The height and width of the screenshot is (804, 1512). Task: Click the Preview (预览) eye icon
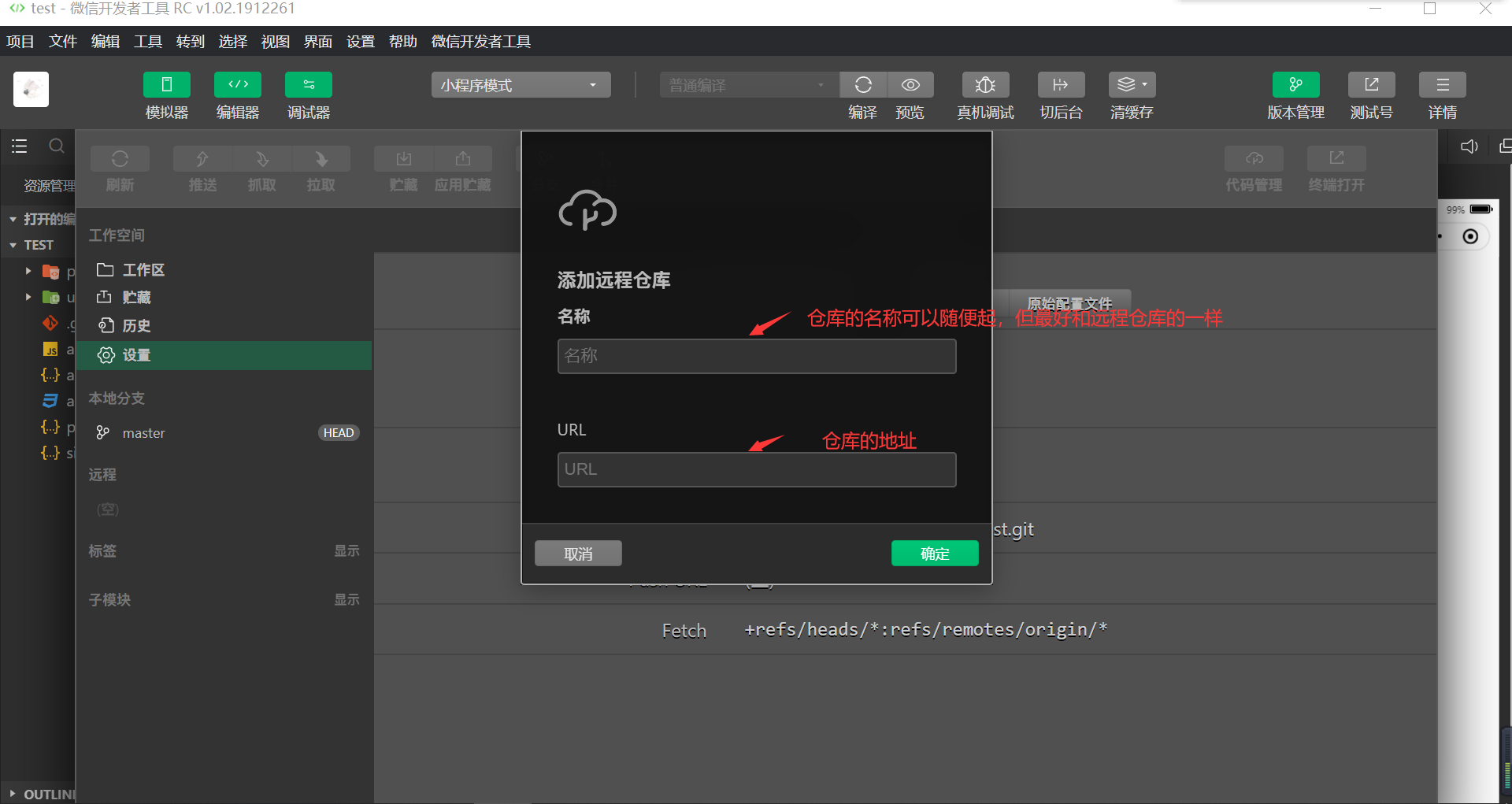910,84
